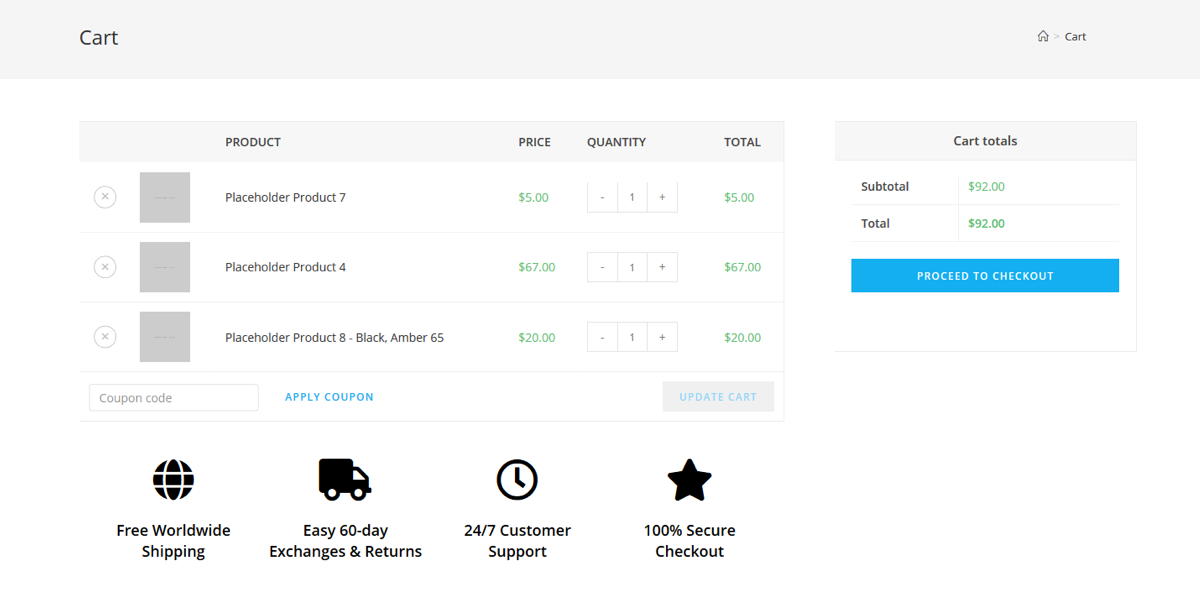Click remove icon for Placeholder Product 8
The height and width of the screenshot is (600, 1200).
click(x=105, y=337)
